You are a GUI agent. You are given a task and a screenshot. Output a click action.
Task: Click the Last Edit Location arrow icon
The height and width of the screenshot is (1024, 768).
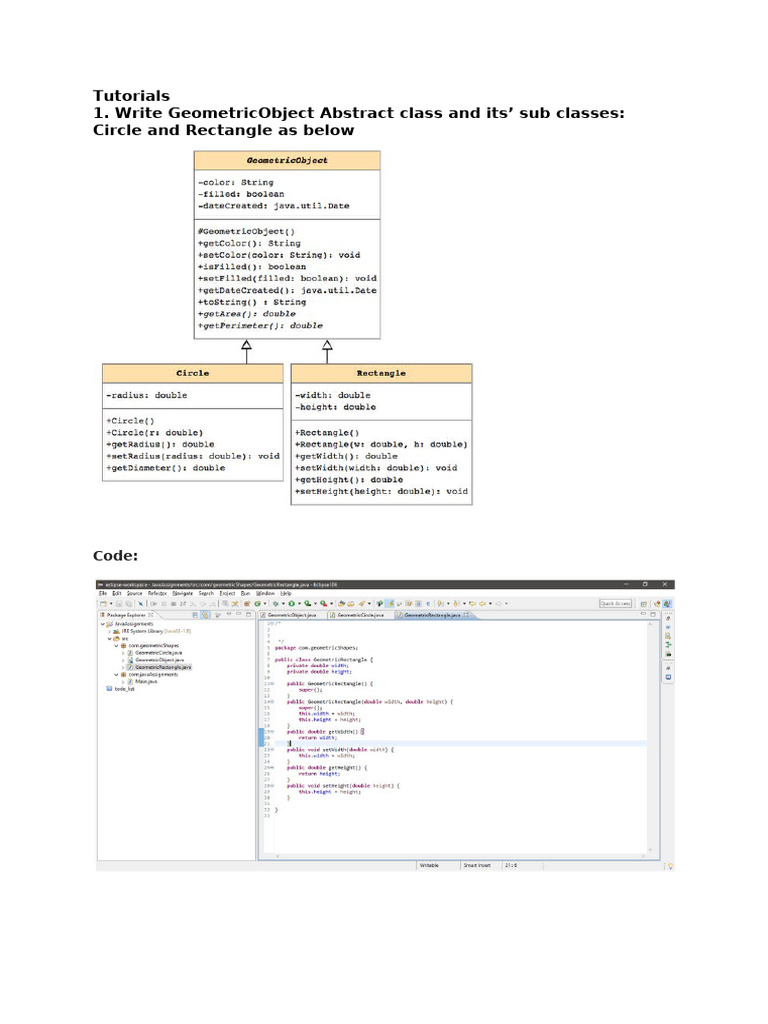tap(472, 603)
